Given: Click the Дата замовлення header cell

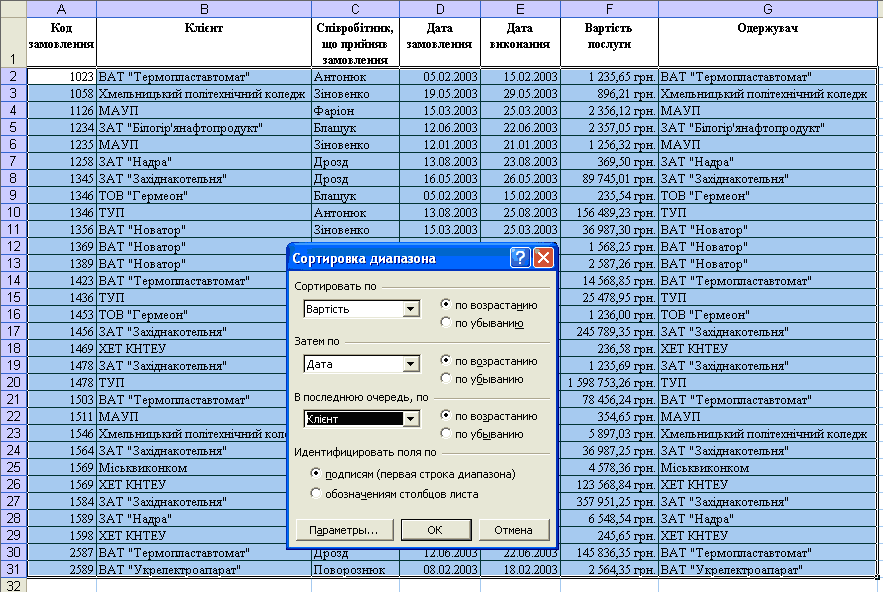Looking at the screenshot, I should click(x=440, y=42).
